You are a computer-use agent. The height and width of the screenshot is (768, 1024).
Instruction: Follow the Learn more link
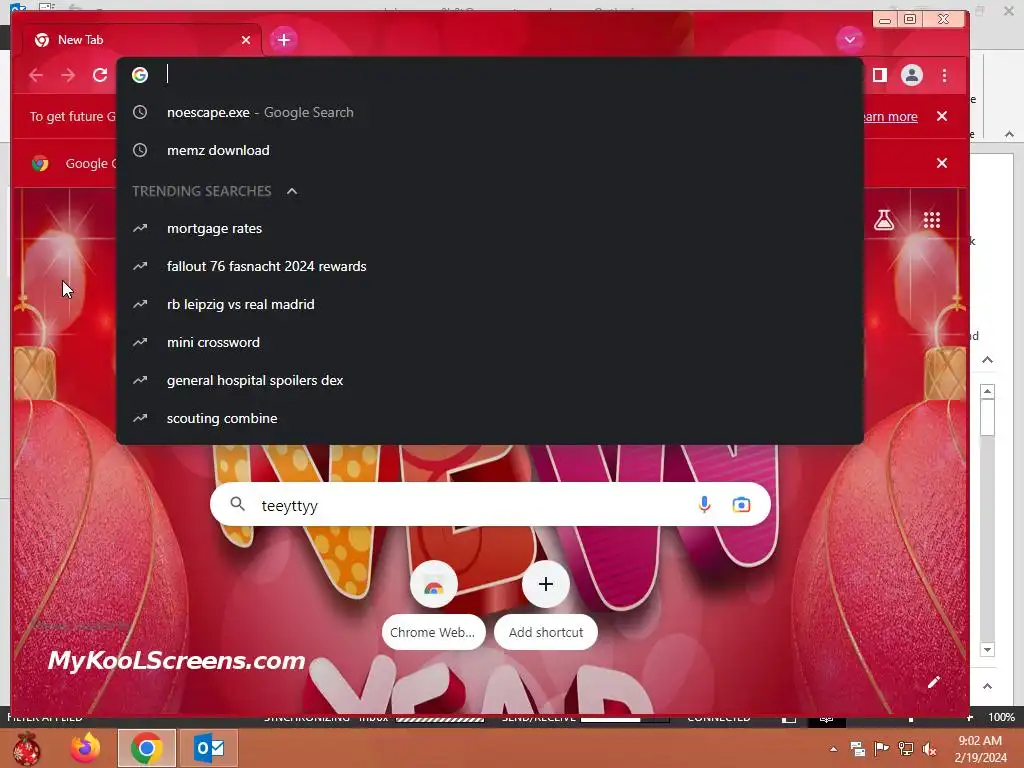click(x=890, y=117)
